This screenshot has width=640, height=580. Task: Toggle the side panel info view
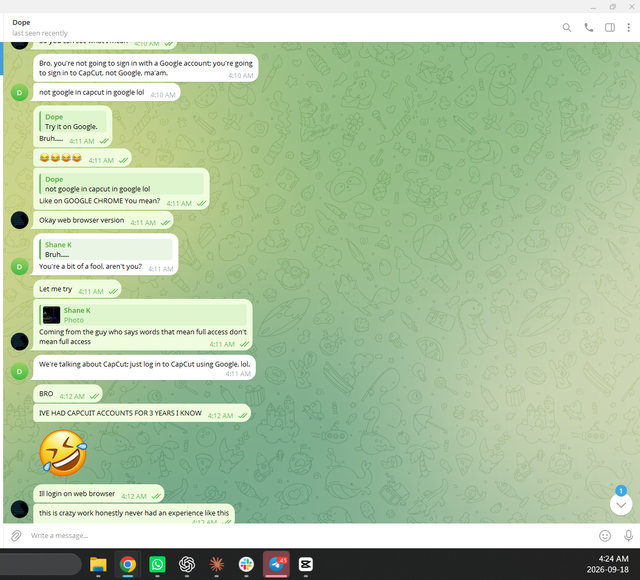[x=610, y=27]
